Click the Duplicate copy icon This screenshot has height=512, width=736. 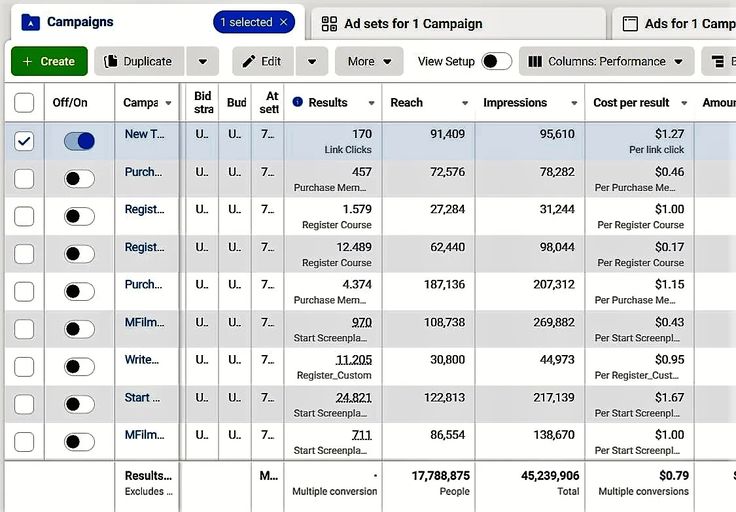coord(111,61)
